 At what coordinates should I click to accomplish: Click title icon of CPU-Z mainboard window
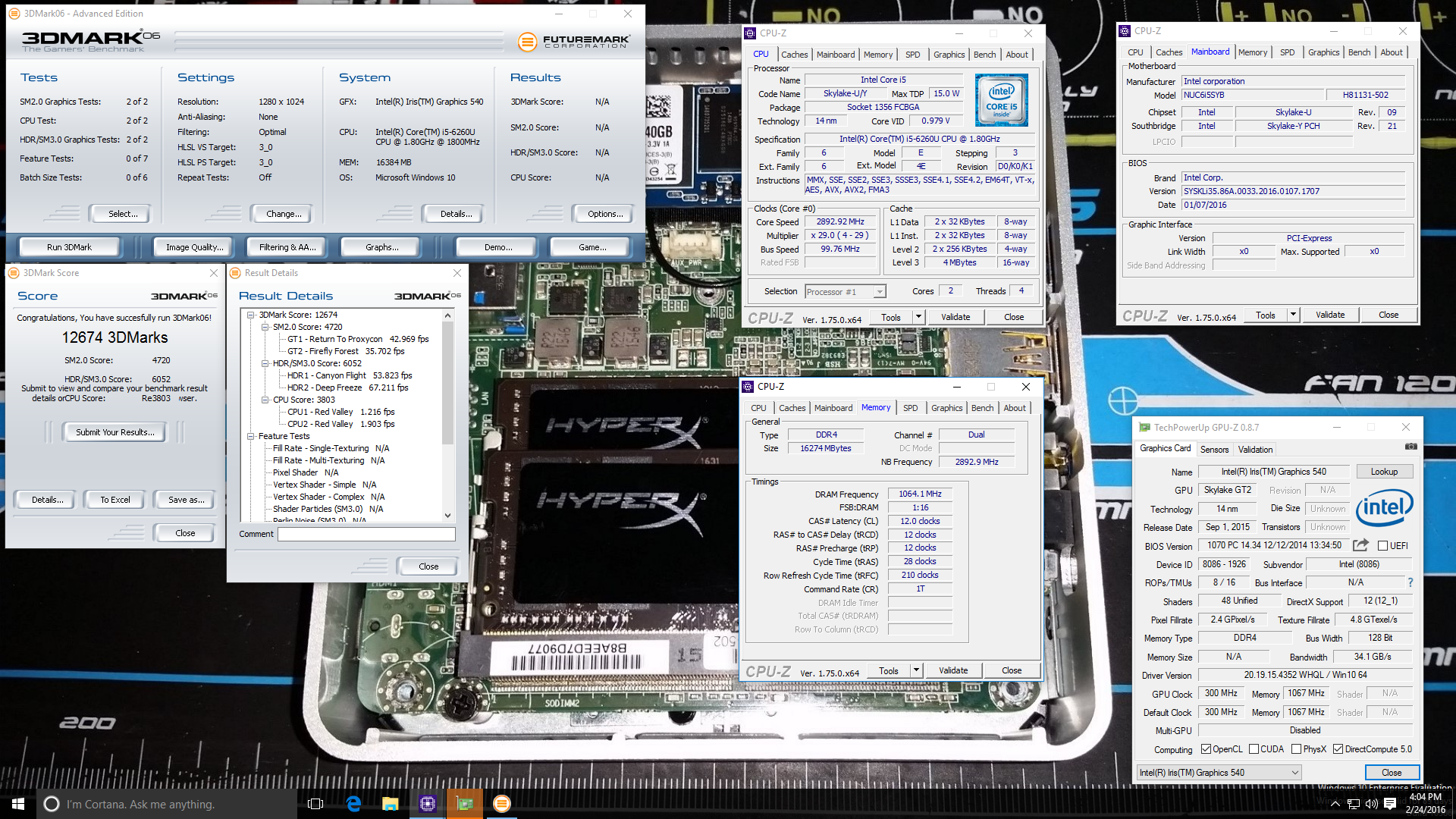coord(1125,31)
